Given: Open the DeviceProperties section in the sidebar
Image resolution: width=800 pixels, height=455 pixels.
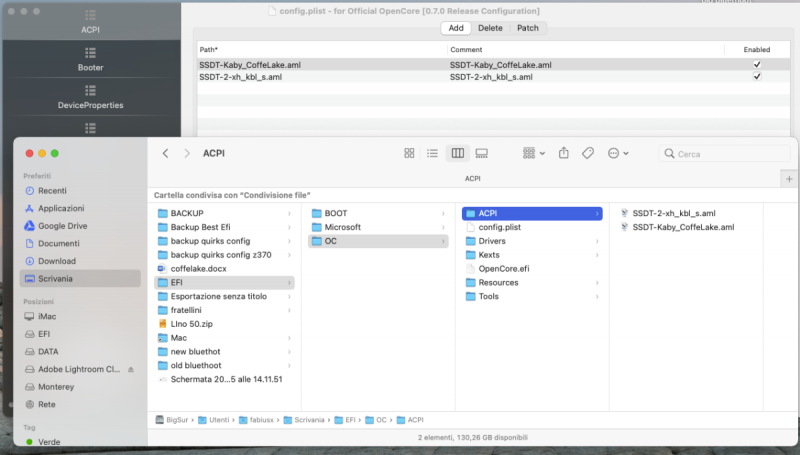Looking at the screenshot, I should pyautogui.click(x=90, y=97).
